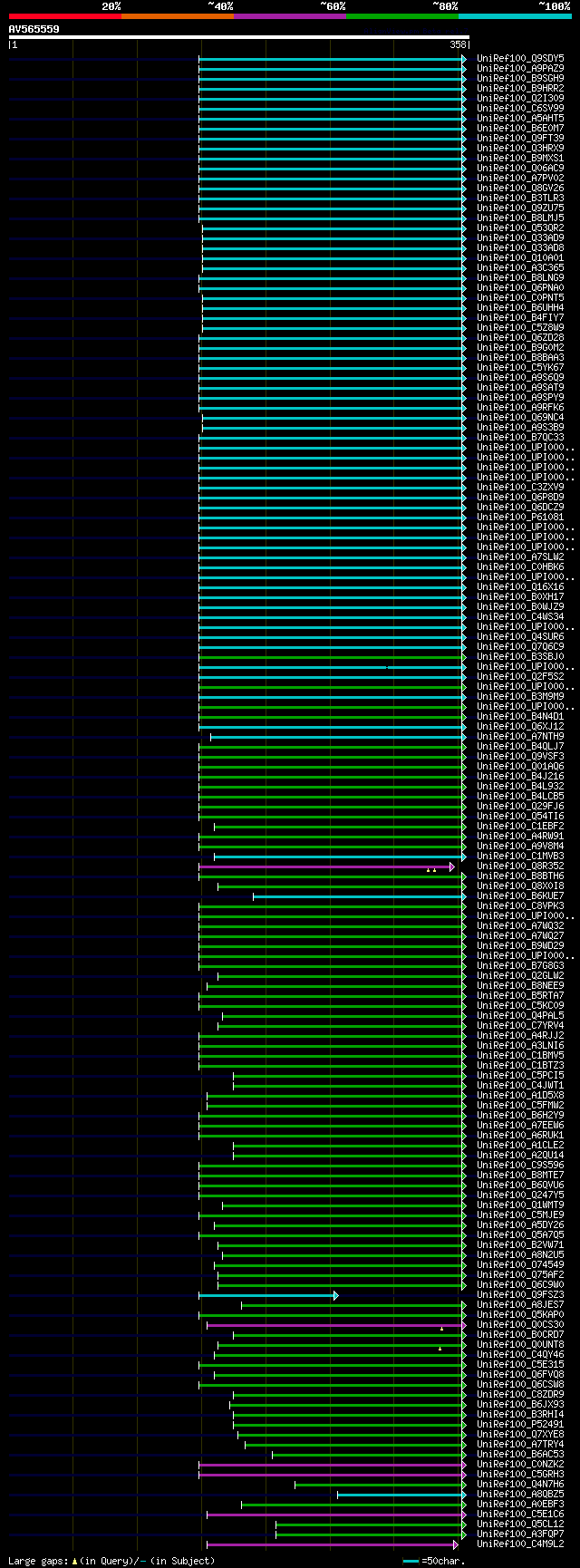The height and width of the screenshot is (1568, 580).
Task: Select the UniRef100_B7QC33 label
Action: pos(520,437)
